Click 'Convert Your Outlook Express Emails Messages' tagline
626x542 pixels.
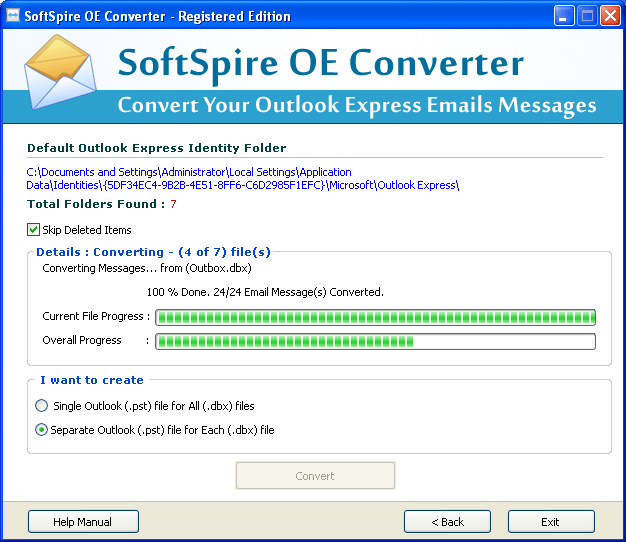(357, 106)
